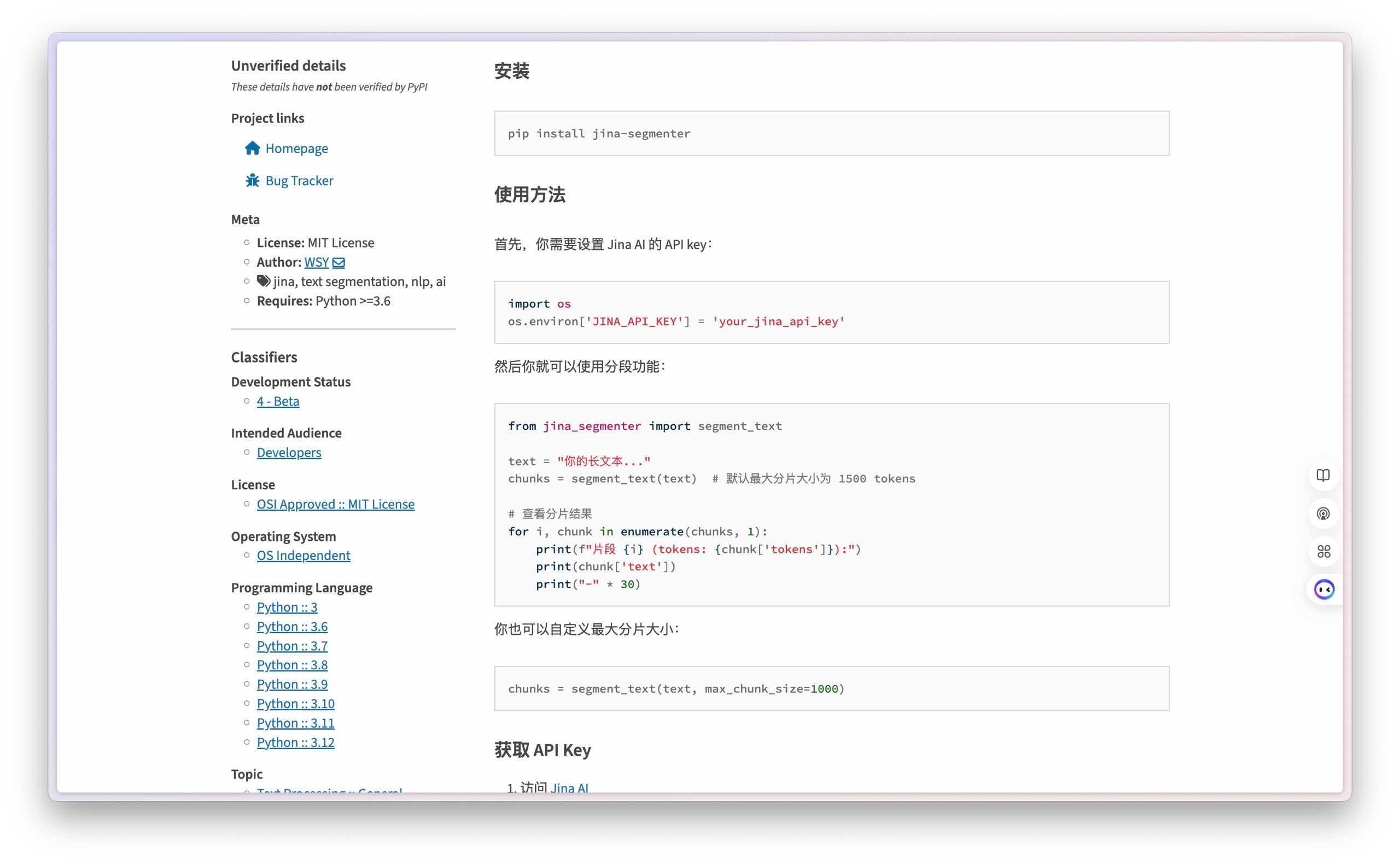Click the Bug Tracker bug icon
Image resolution: width=1400 pixels, height=865 pixels.
252,181
